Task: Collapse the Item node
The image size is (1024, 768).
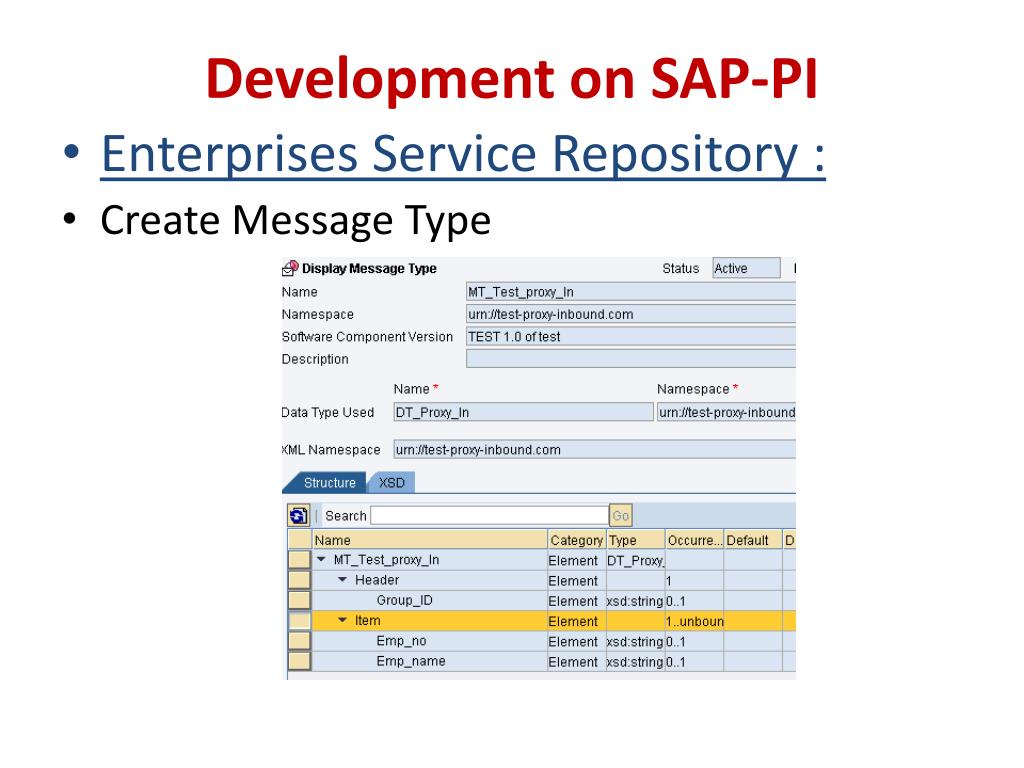Action: 342,620
